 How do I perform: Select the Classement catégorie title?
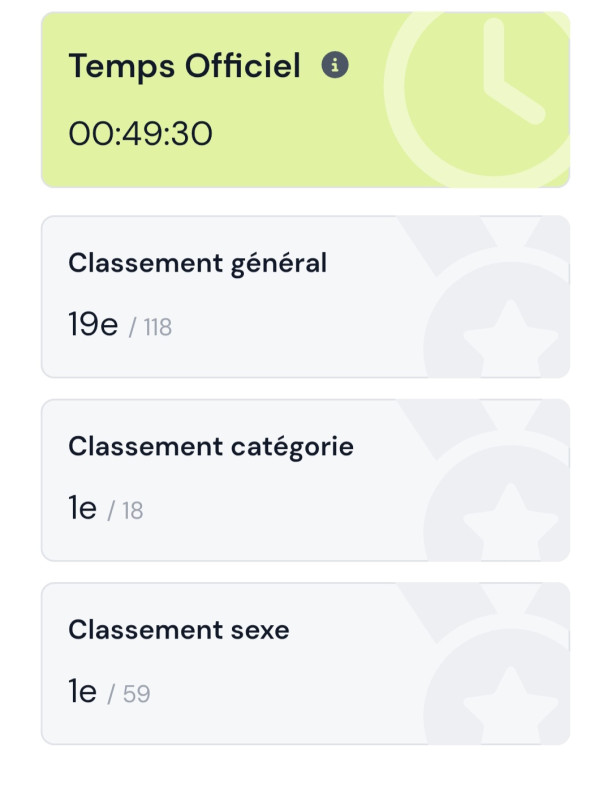[210, 446]
